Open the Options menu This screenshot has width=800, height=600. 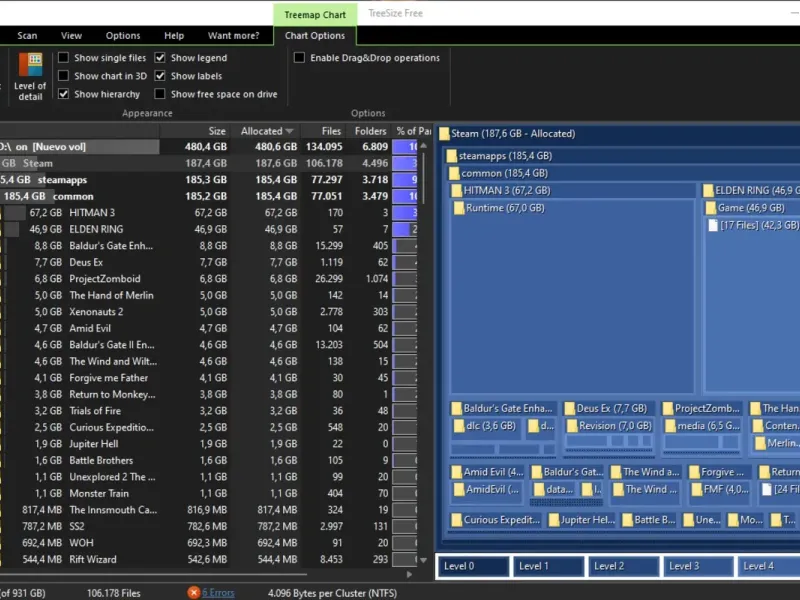pos(123,35)
